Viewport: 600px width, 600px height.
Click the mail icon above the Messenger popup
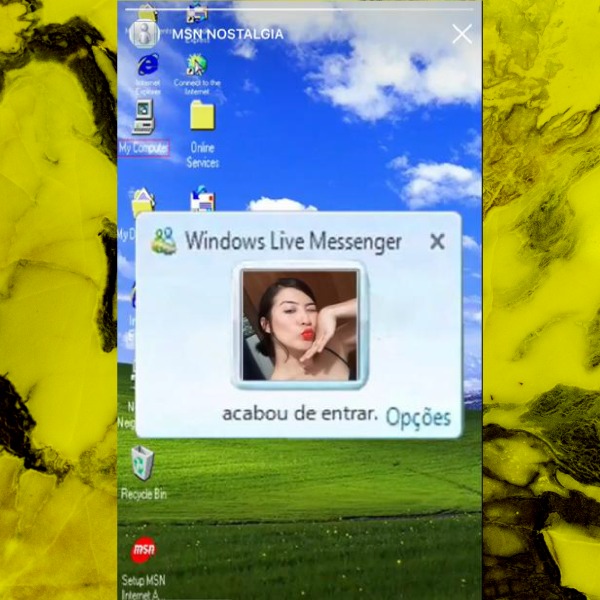pos(202,199)
